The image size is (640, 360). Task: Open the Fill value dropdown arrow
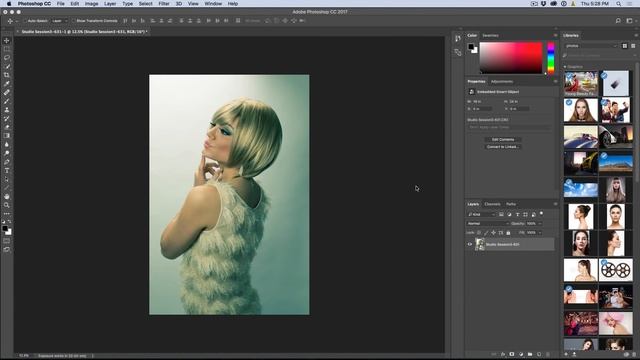click(x=540, y=233)
